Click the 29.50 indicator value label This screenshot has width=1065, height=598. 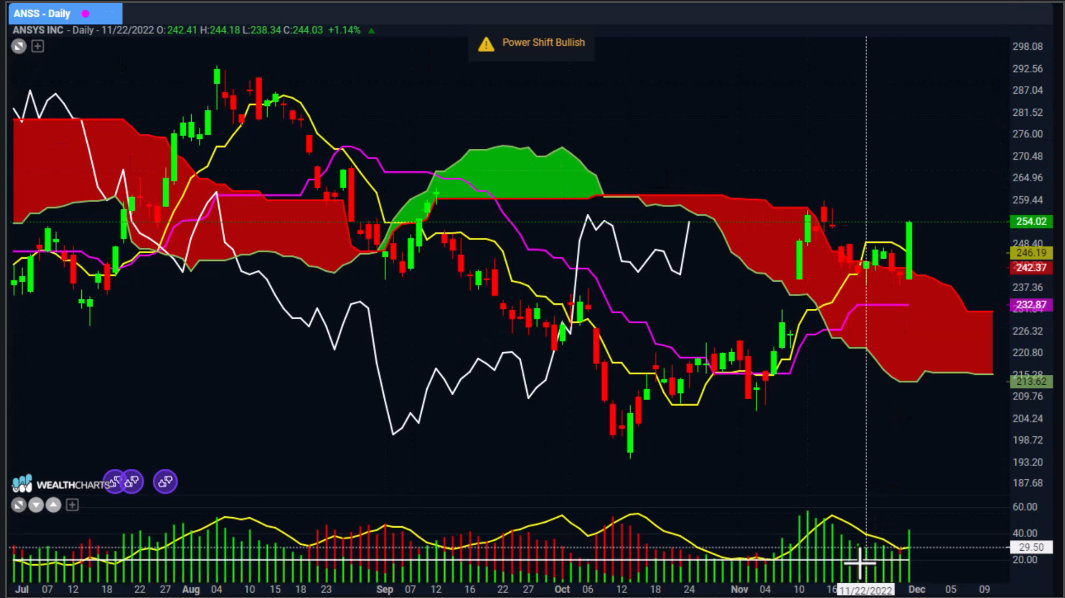pos(1031,547)
